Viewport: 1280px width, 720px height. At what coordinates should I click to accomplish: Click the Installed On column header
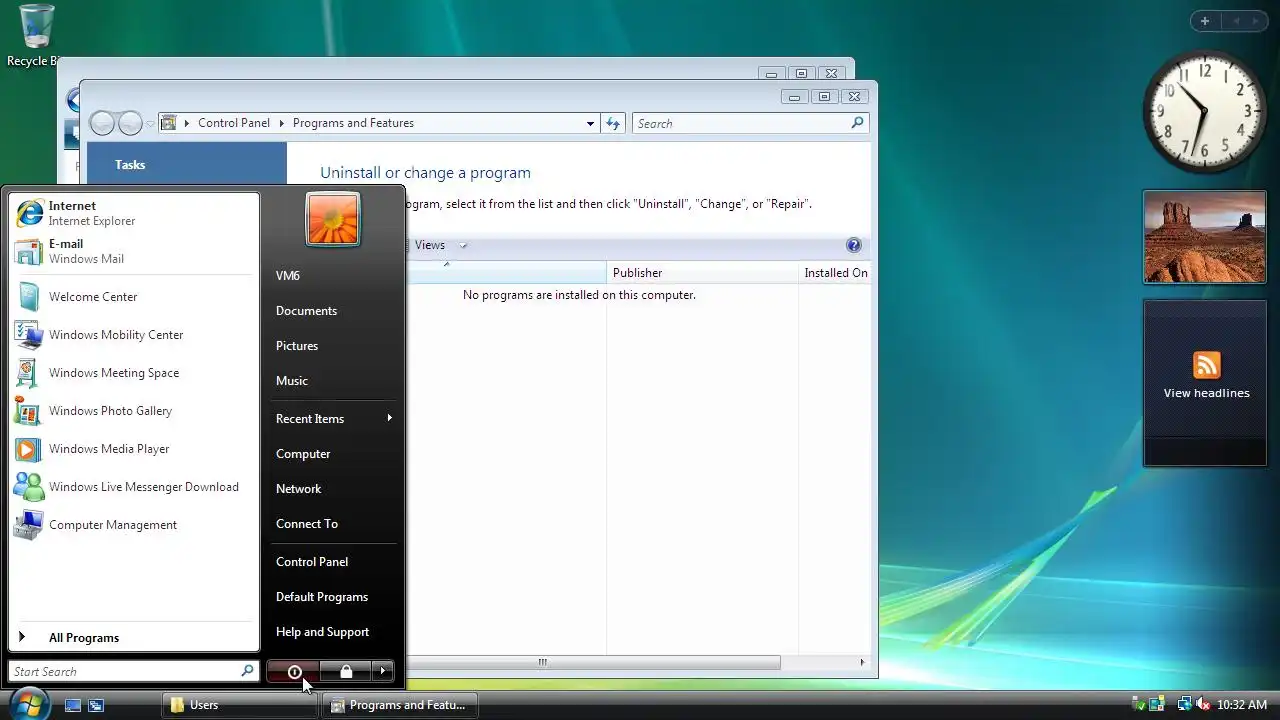tap(835, 273)
